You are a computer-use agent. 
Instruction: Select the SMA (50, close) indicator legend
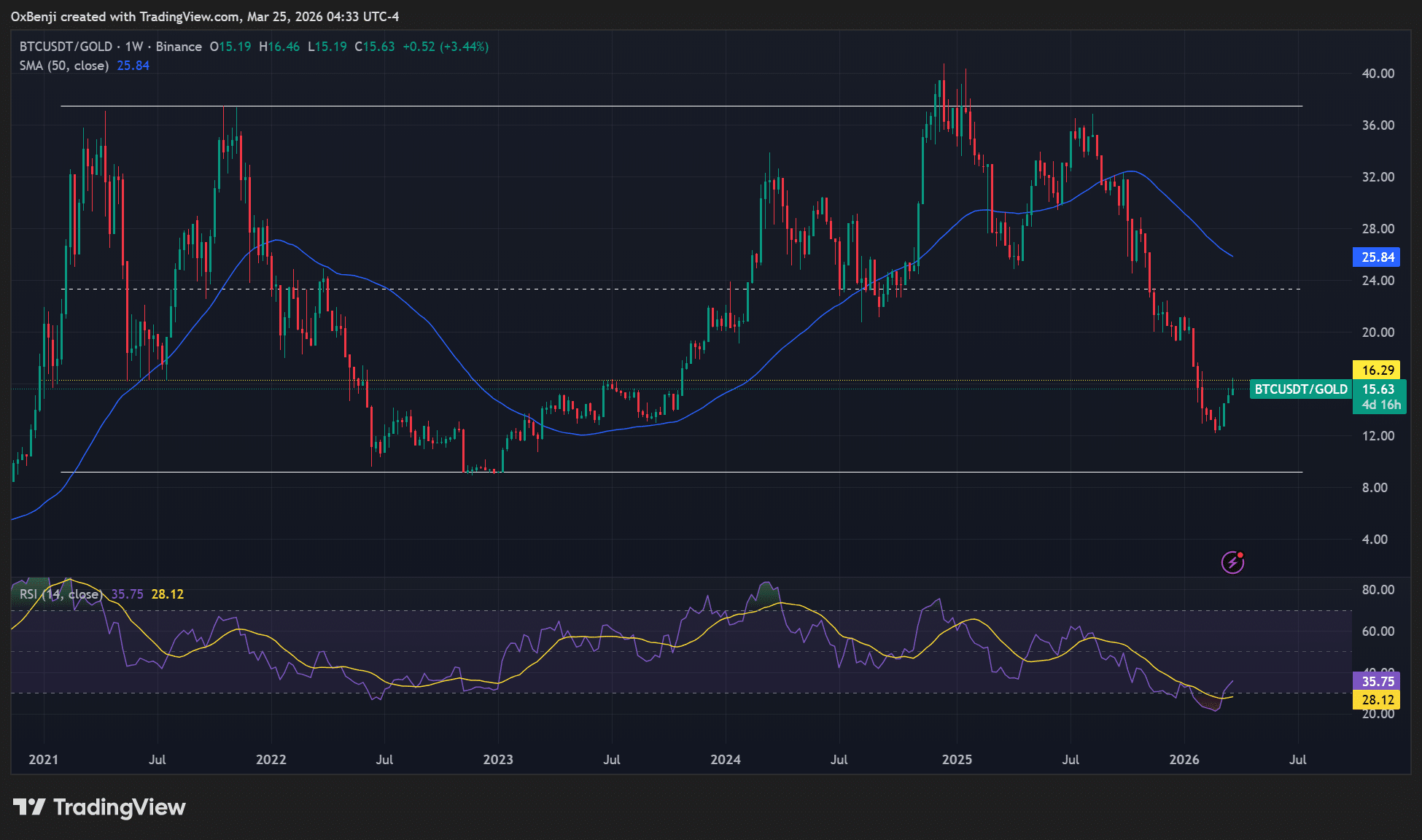[64, 66]
